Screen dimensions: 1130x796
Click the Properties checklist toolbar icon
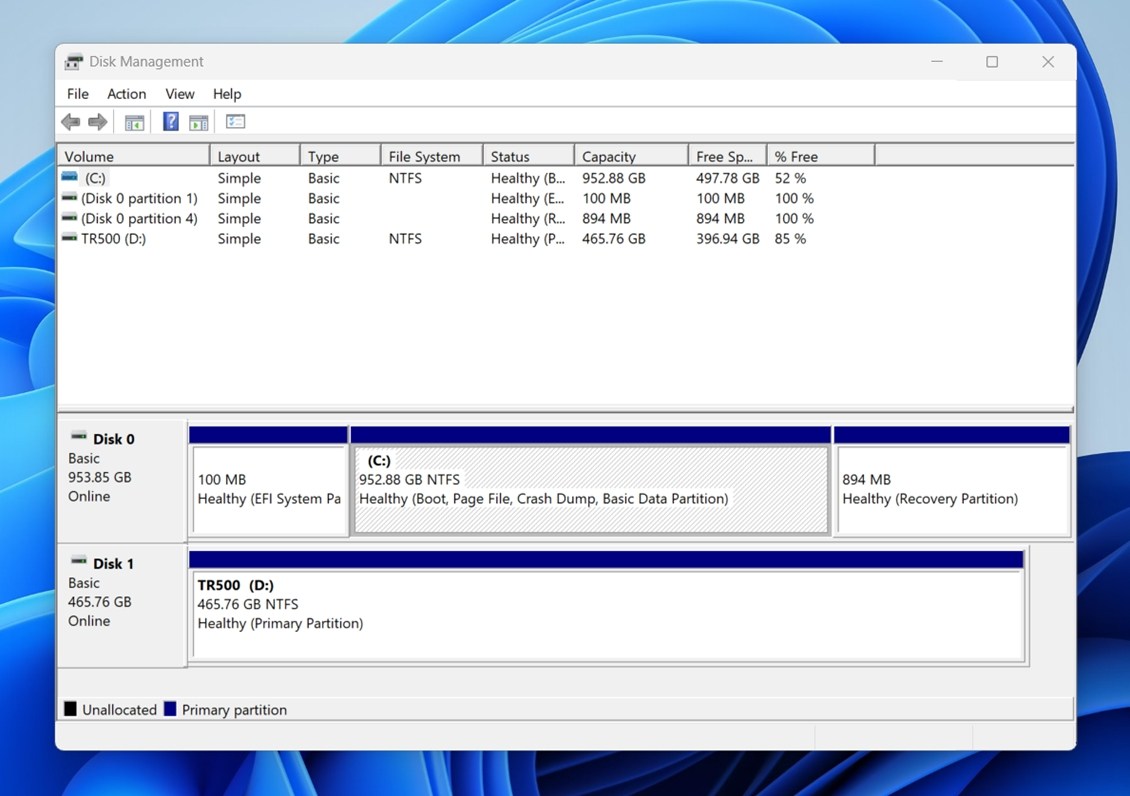(x=236, y=121)
